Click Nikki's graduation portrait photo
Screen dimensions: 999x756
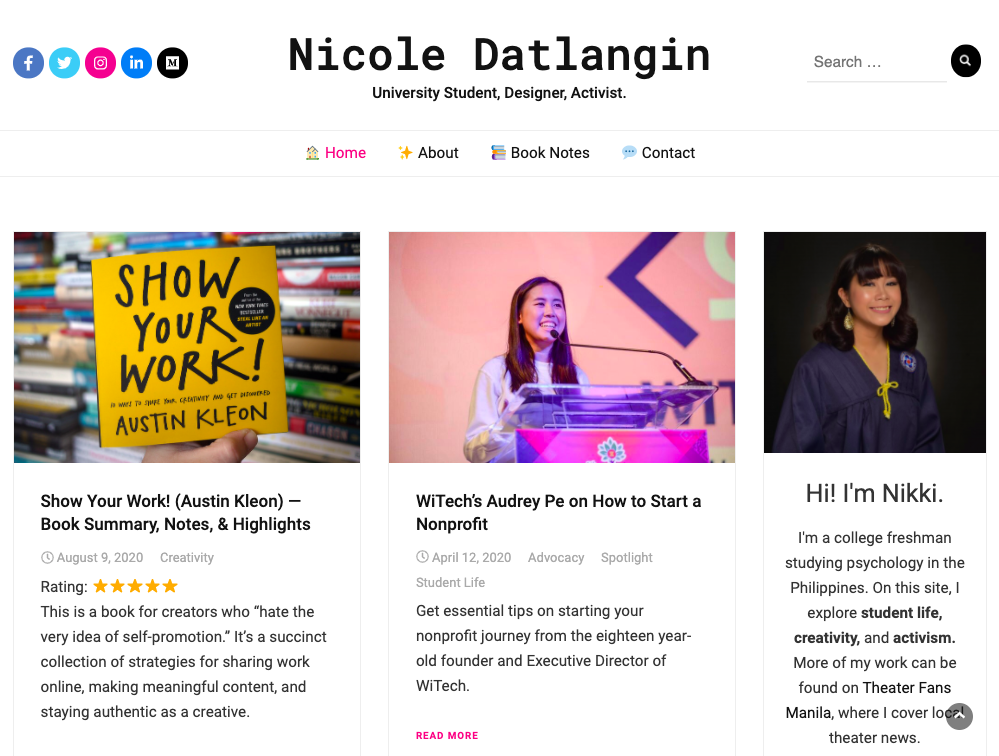(875, 342)
